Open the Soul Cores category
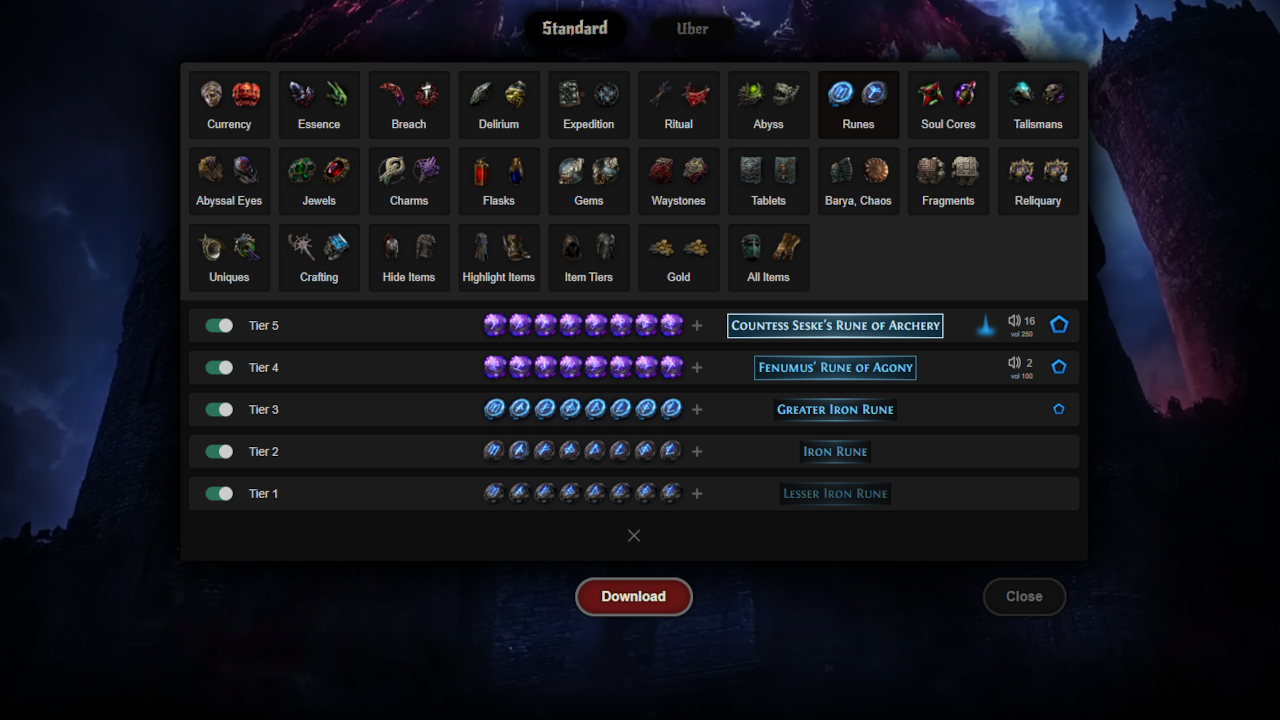1280x720 pixels. pyautogui.click(x=948, y=105)
